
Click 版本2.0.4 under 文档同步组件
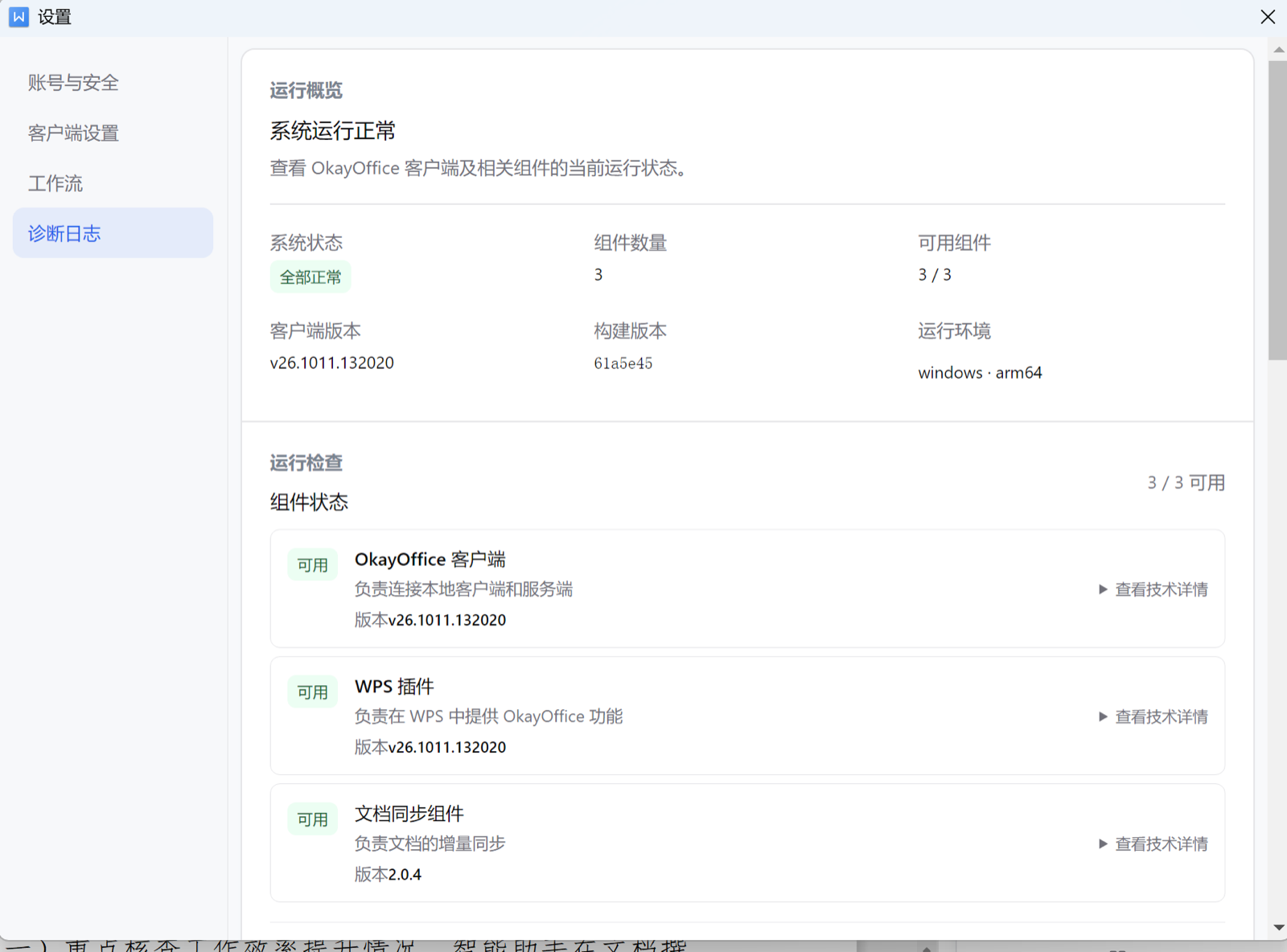coord(388,874)
